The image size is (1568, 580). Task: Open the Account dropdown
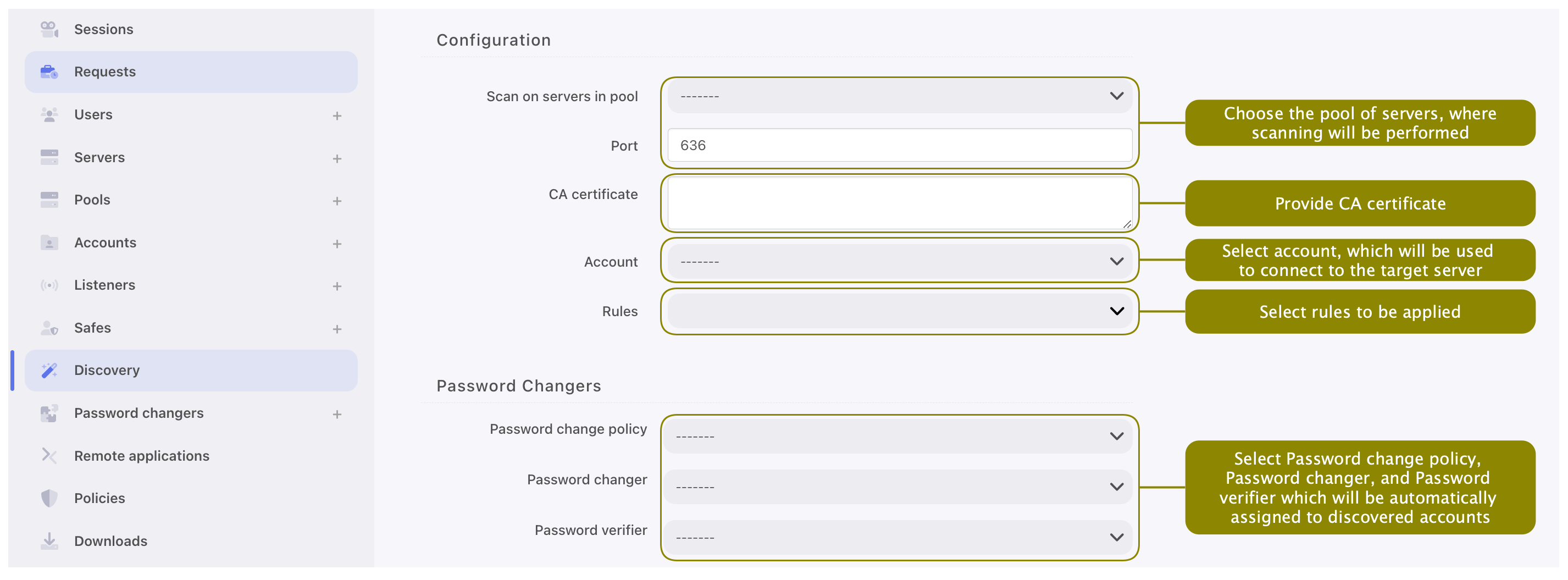900,261
